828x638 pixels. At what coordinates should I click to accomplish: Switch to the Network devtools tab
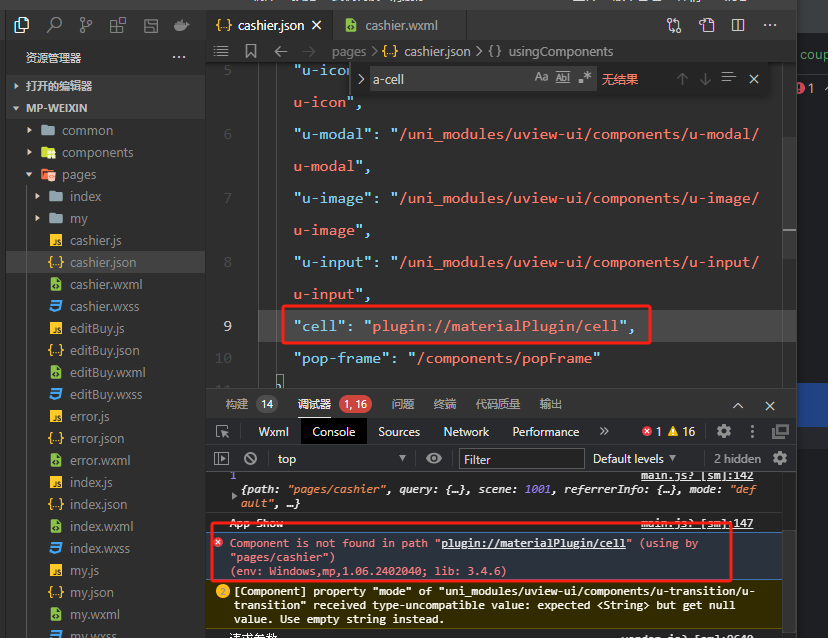coord(466,431)
